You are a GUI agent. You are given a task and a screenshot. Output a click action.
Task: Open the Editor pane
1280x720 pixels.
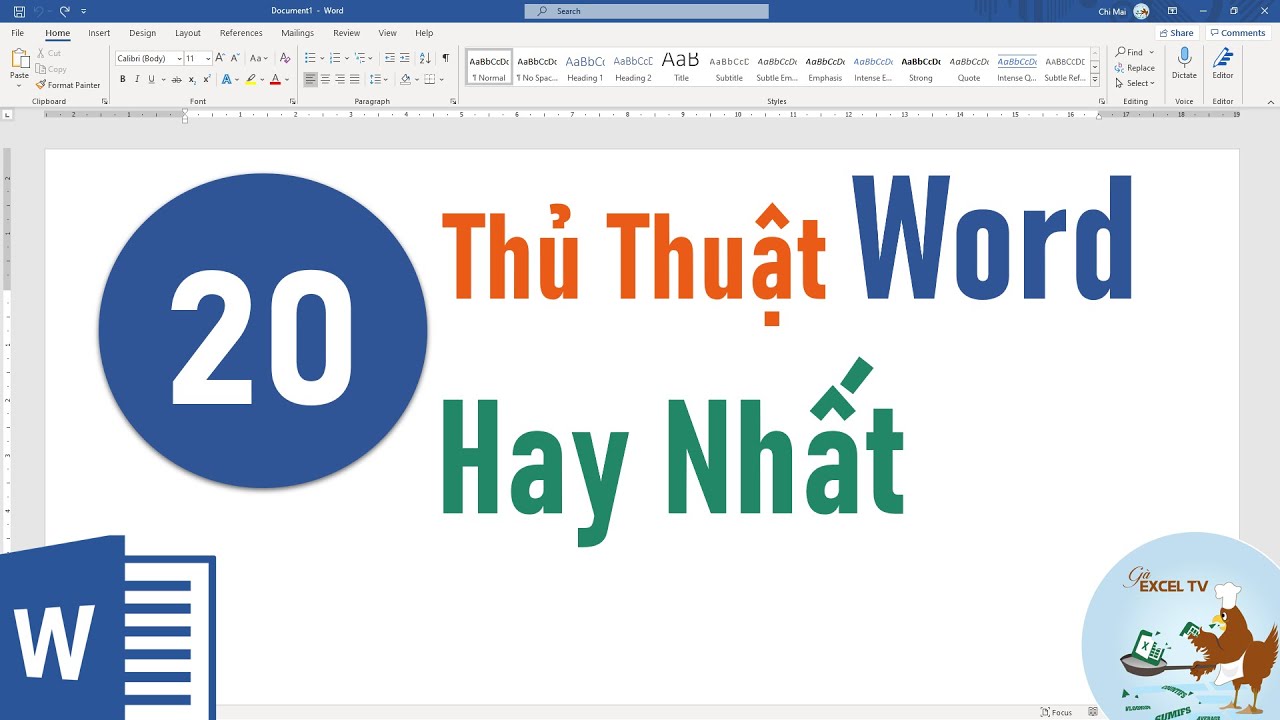point(1223,64)
